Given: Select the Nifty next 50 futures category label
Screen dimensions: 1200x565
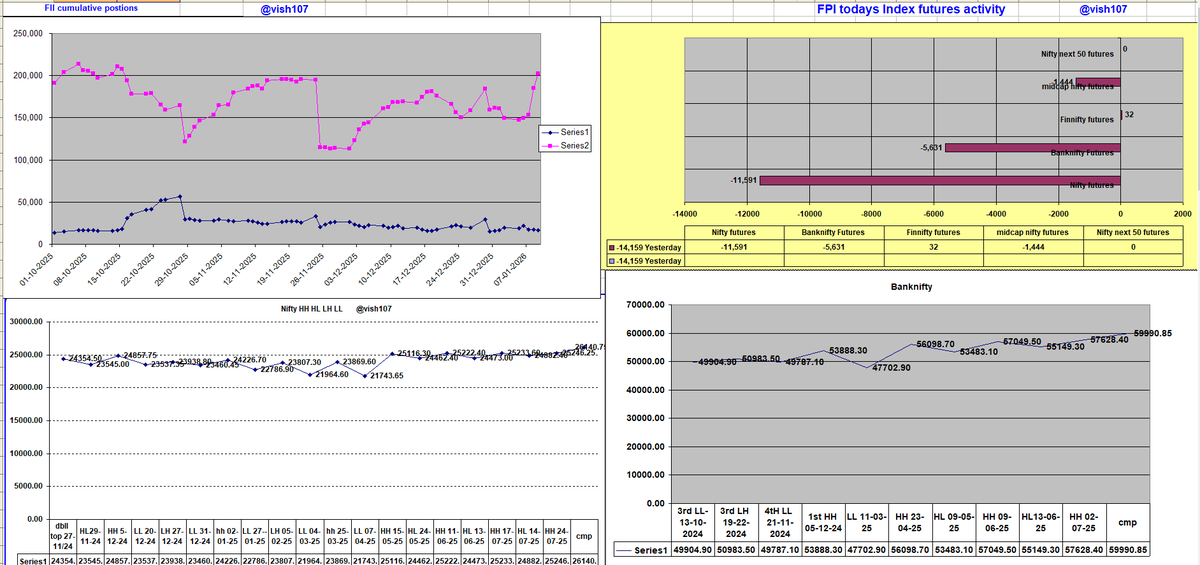Looking at the screenshot, I should [x=1078, y=55].
